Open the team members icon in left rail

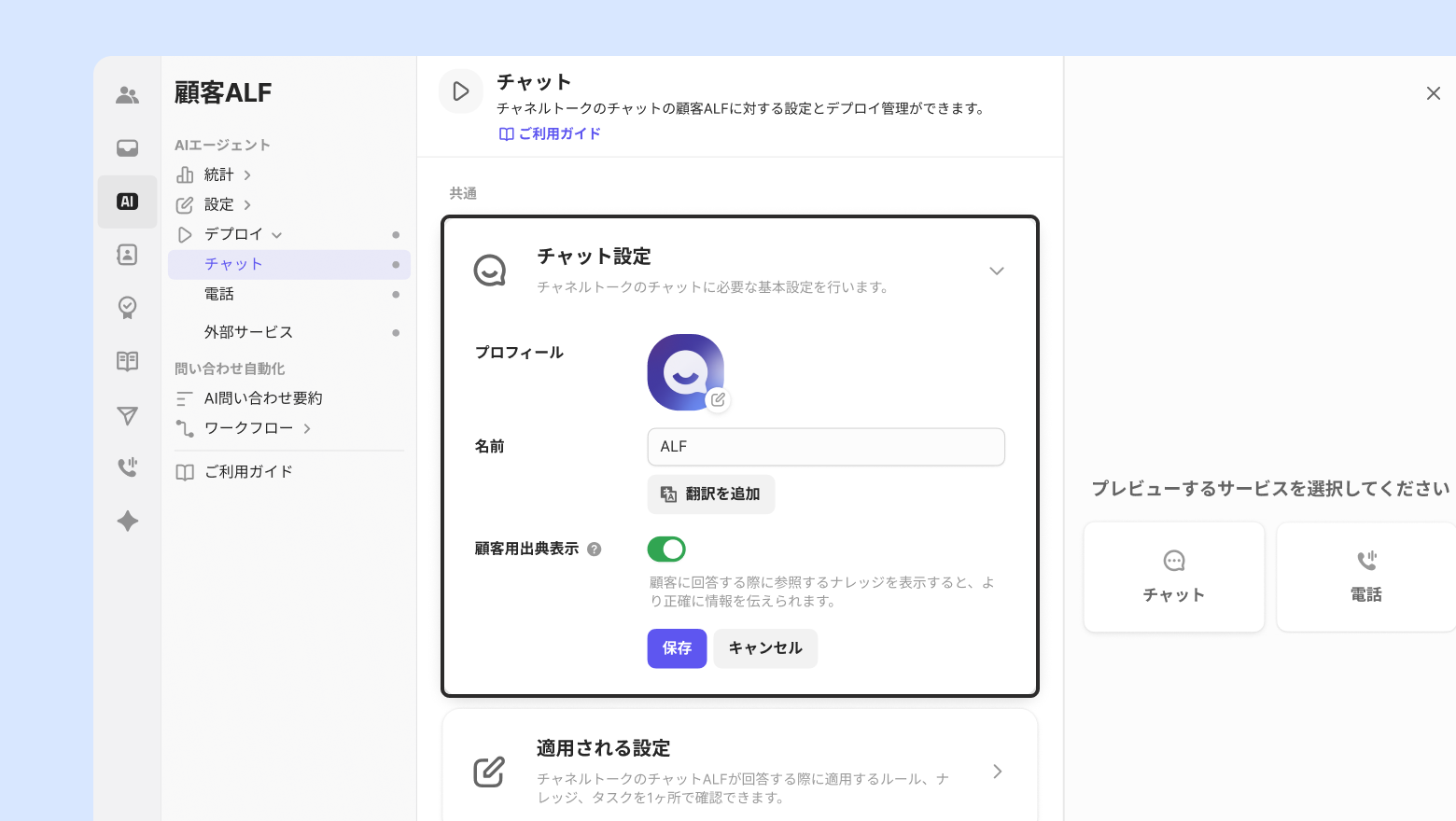[x=128, y=94]
